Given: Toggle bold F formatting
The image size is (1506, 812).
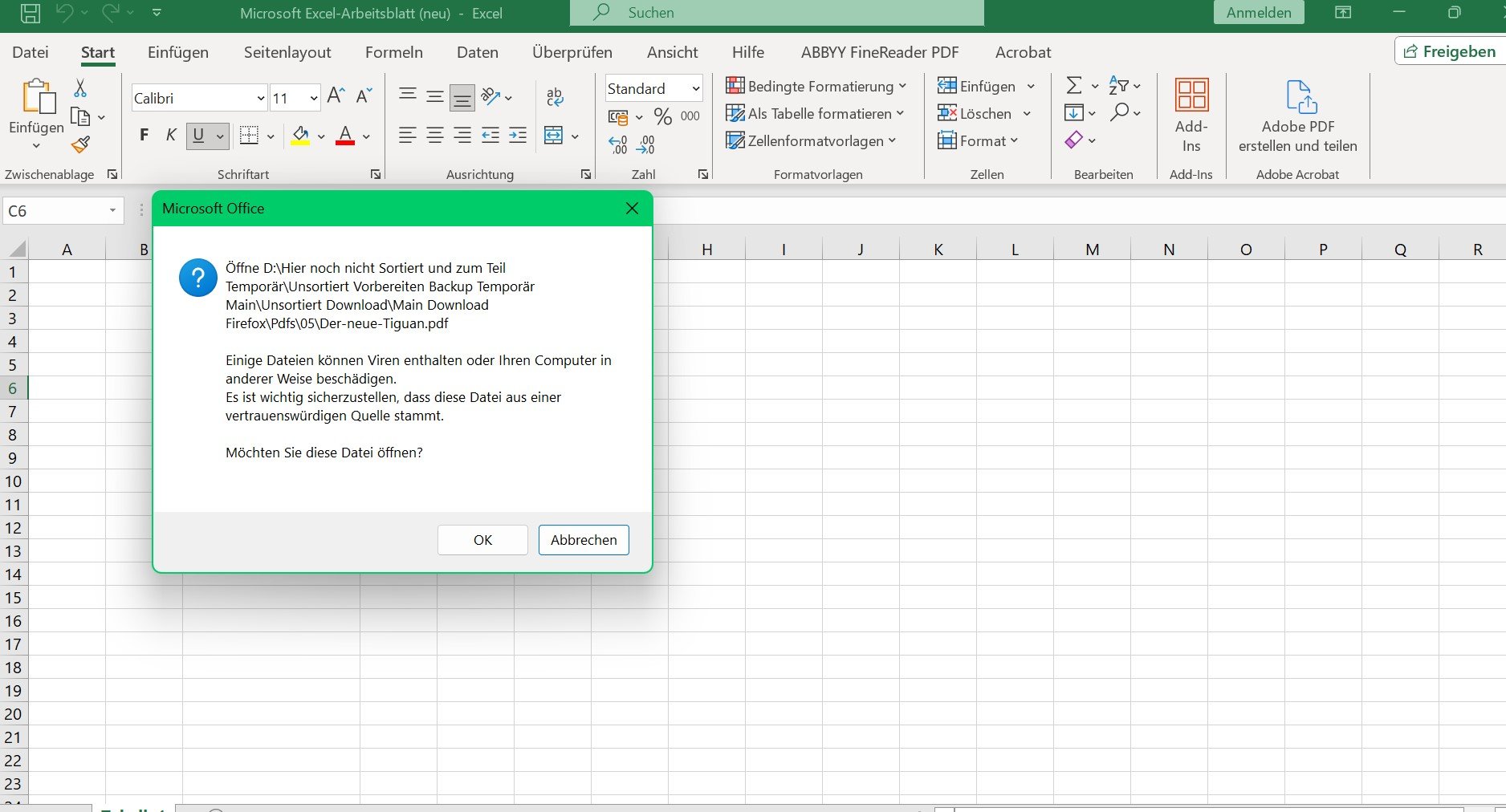Looking at the screenshot, I should (x=144, y=135).
